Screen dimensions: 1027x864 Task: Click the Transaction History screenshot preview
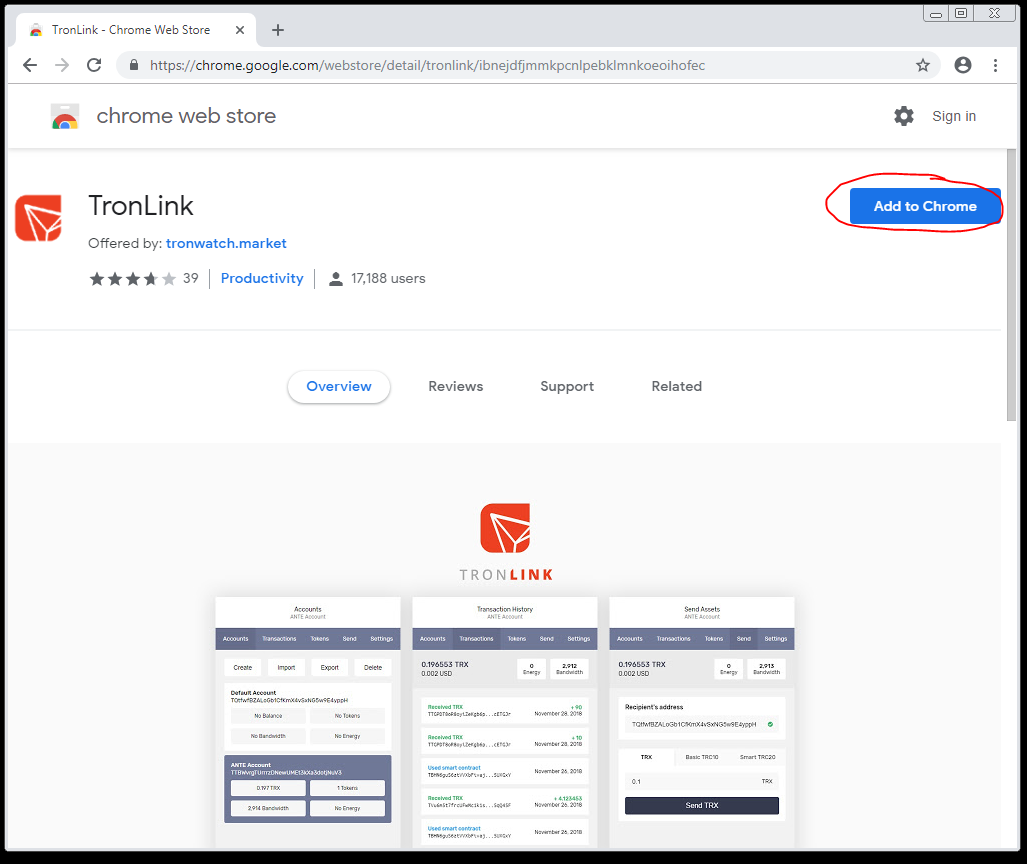click(505, 721)
